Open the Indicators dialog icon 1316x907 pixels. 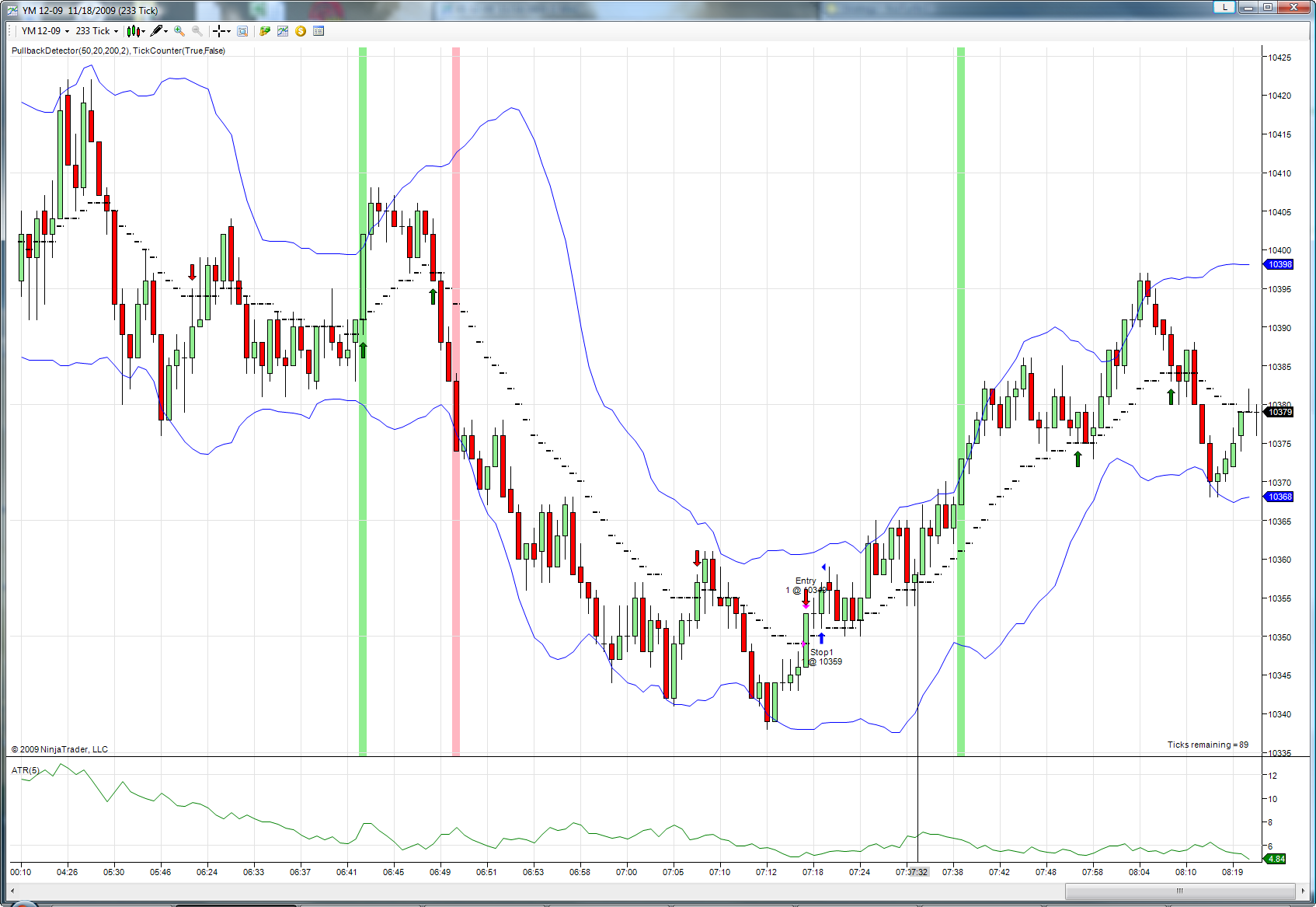[x=283, y=31]
